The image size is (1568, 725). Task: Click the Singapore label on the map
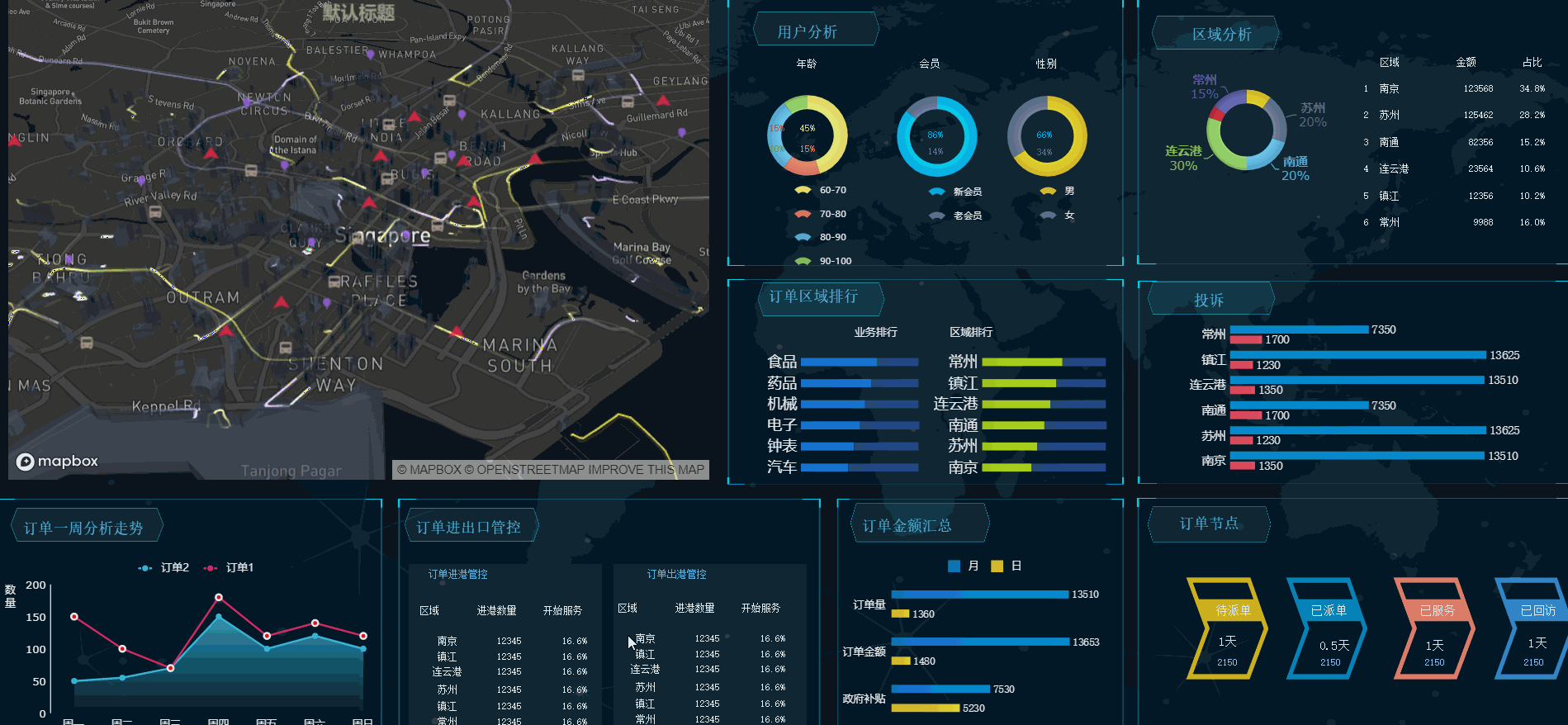coord(382,236)
